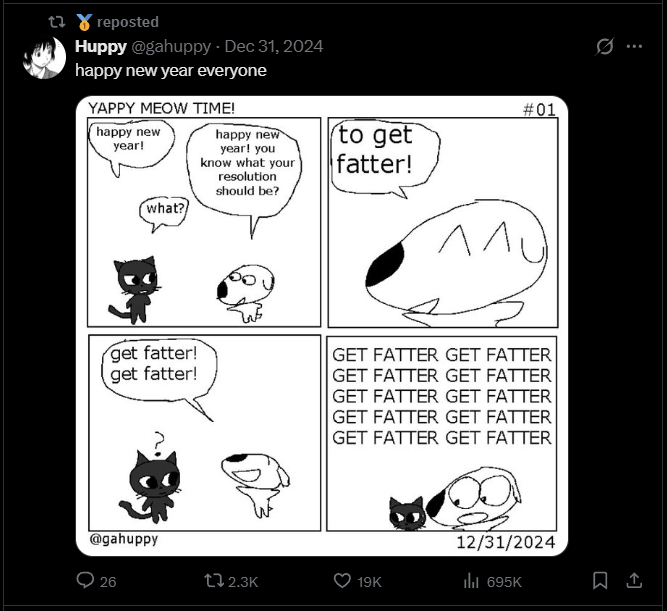Screen dimensions: 667x611
Task: Click the 19K likes count
Action: [369, 582]
